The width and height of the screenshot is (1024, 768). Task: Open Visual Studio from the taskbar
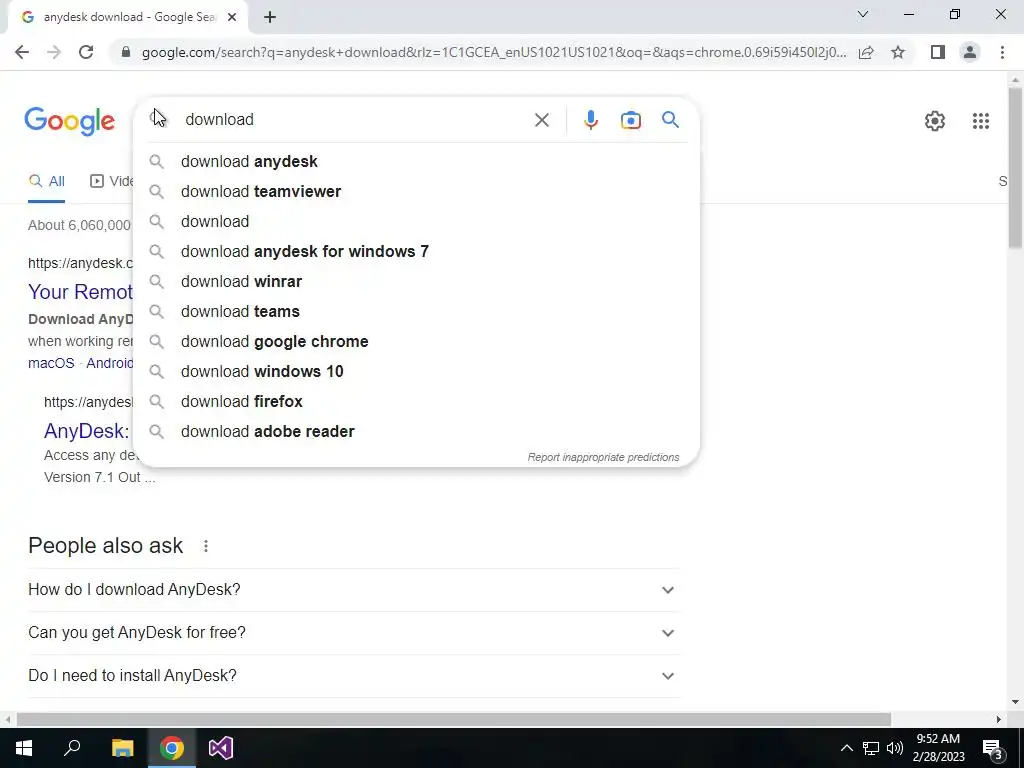coord(221,748)
